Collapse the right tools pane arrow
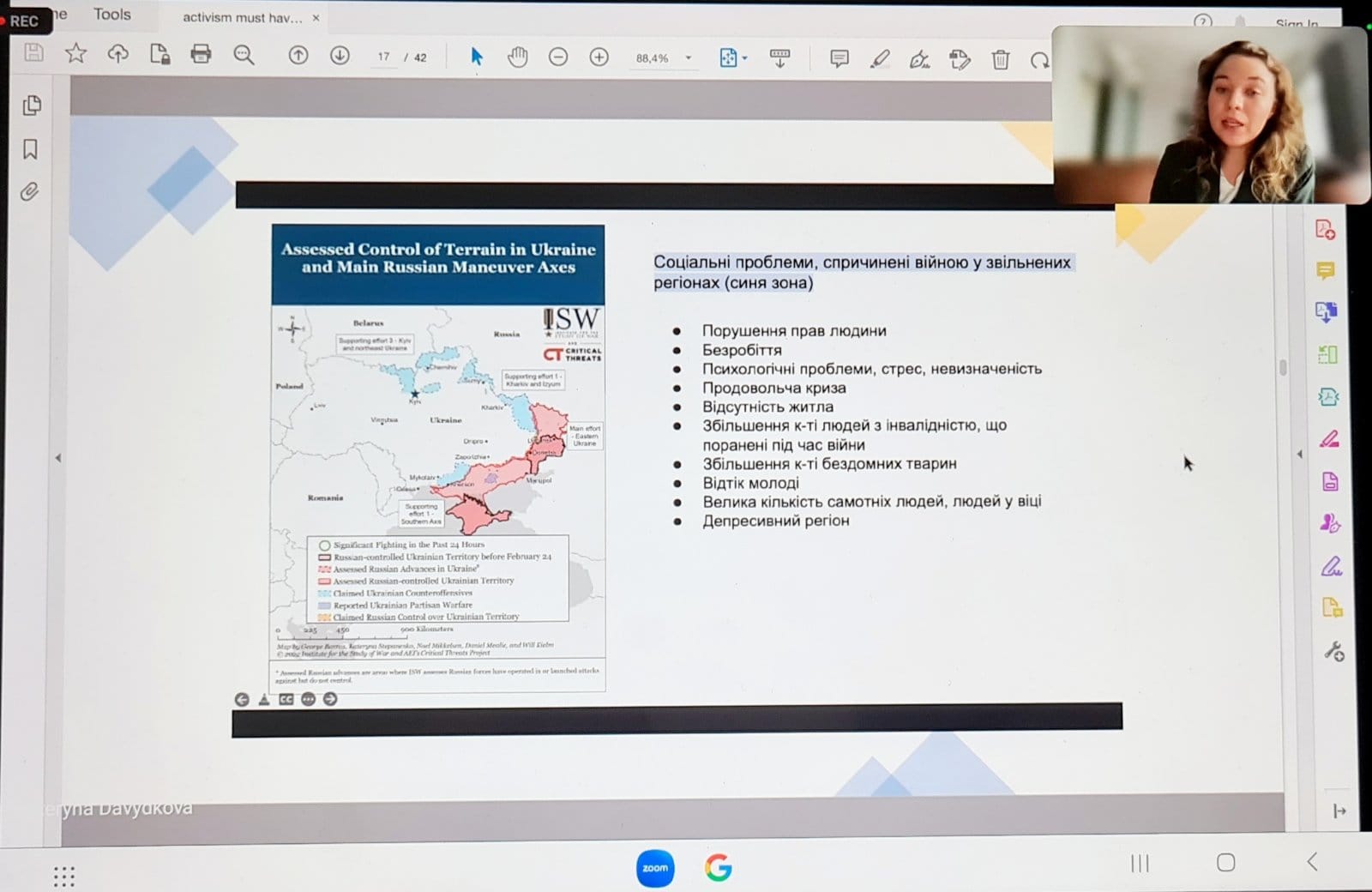The height and width of the screenshot is (892, 1372). [1299, 454]
